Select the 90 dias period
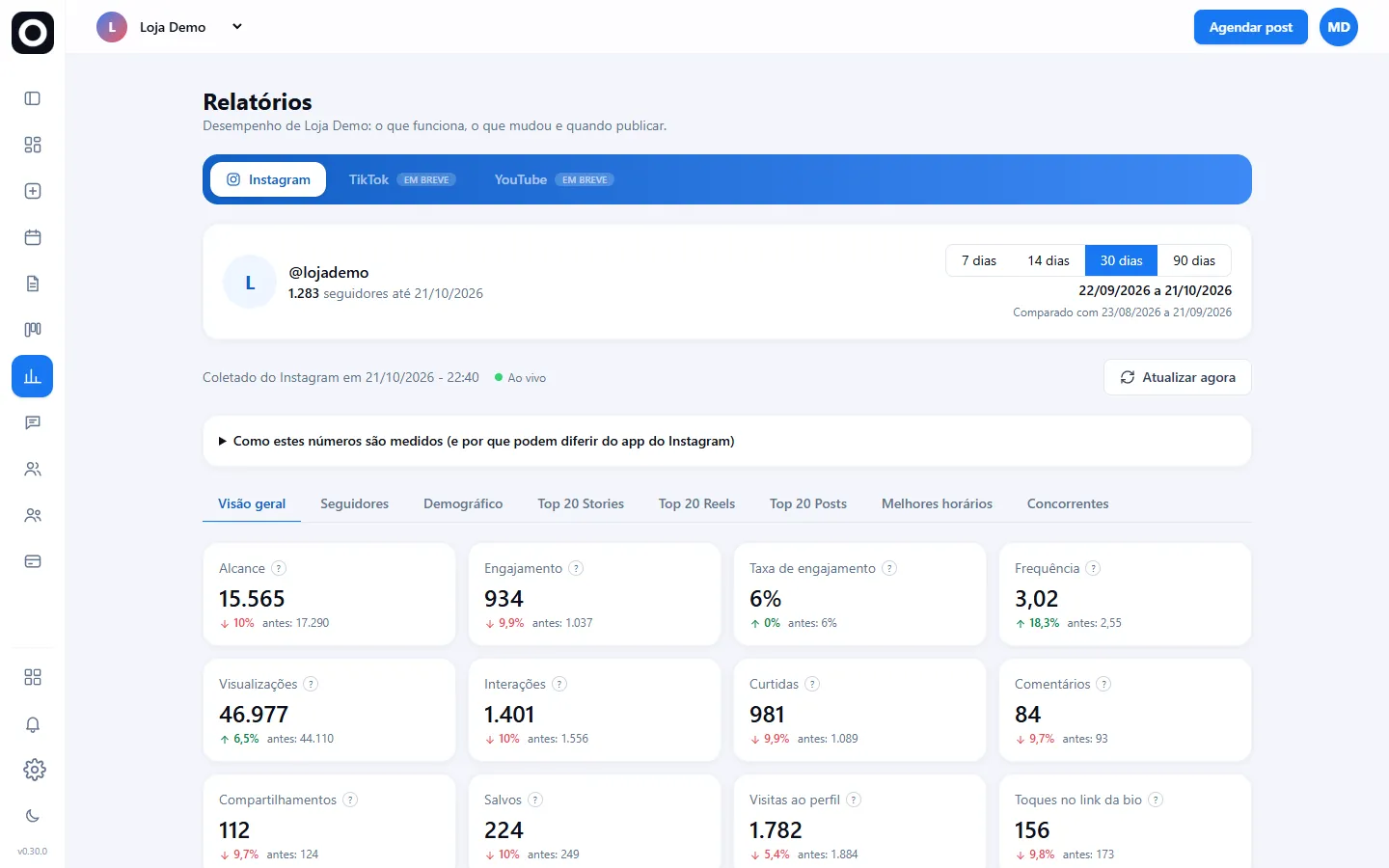The width and height of the screenshot is (1389, 868). click(x=1194, y=260)
